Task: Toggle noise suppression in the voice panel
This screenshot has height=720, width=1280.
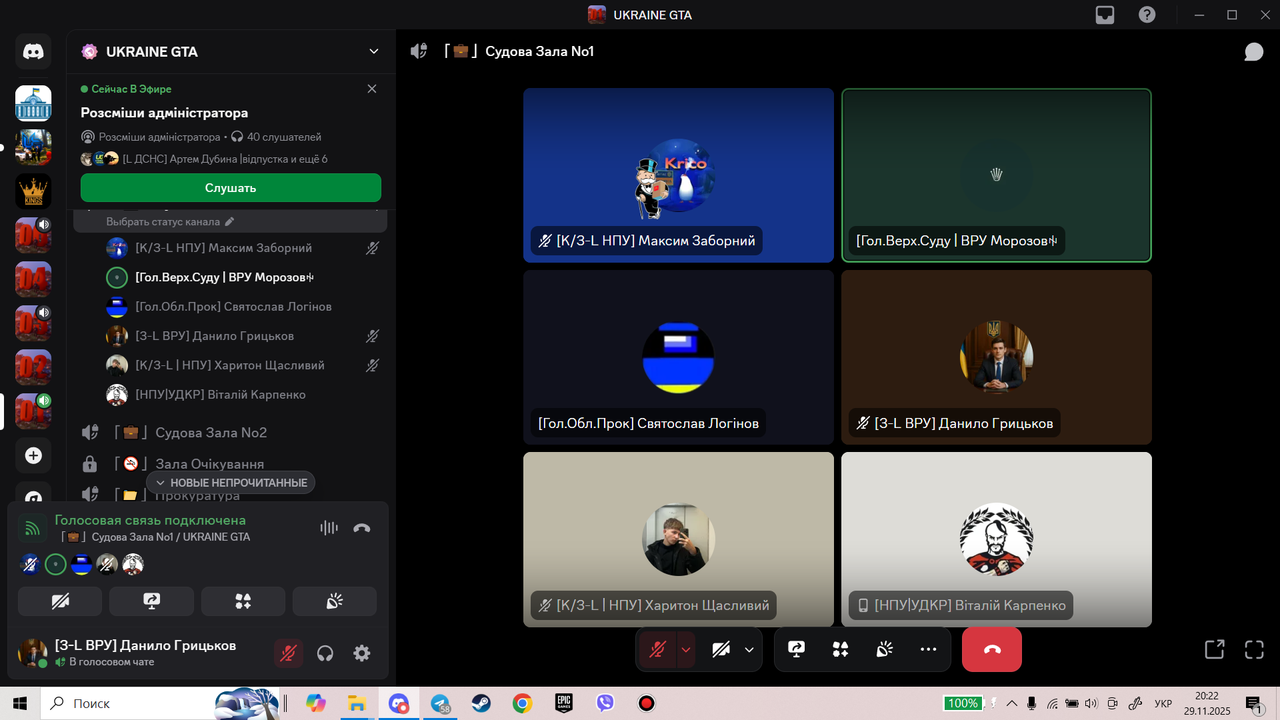Action: point(329,528)
